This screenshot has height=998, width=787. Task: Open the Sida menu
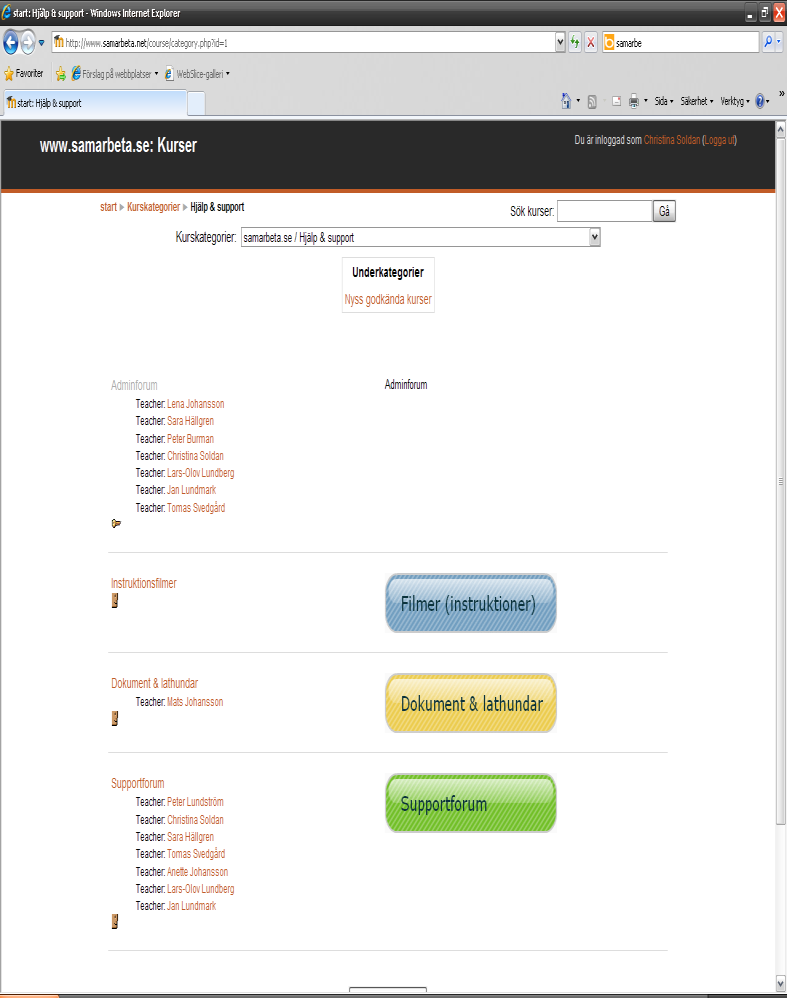pos(663,101)
